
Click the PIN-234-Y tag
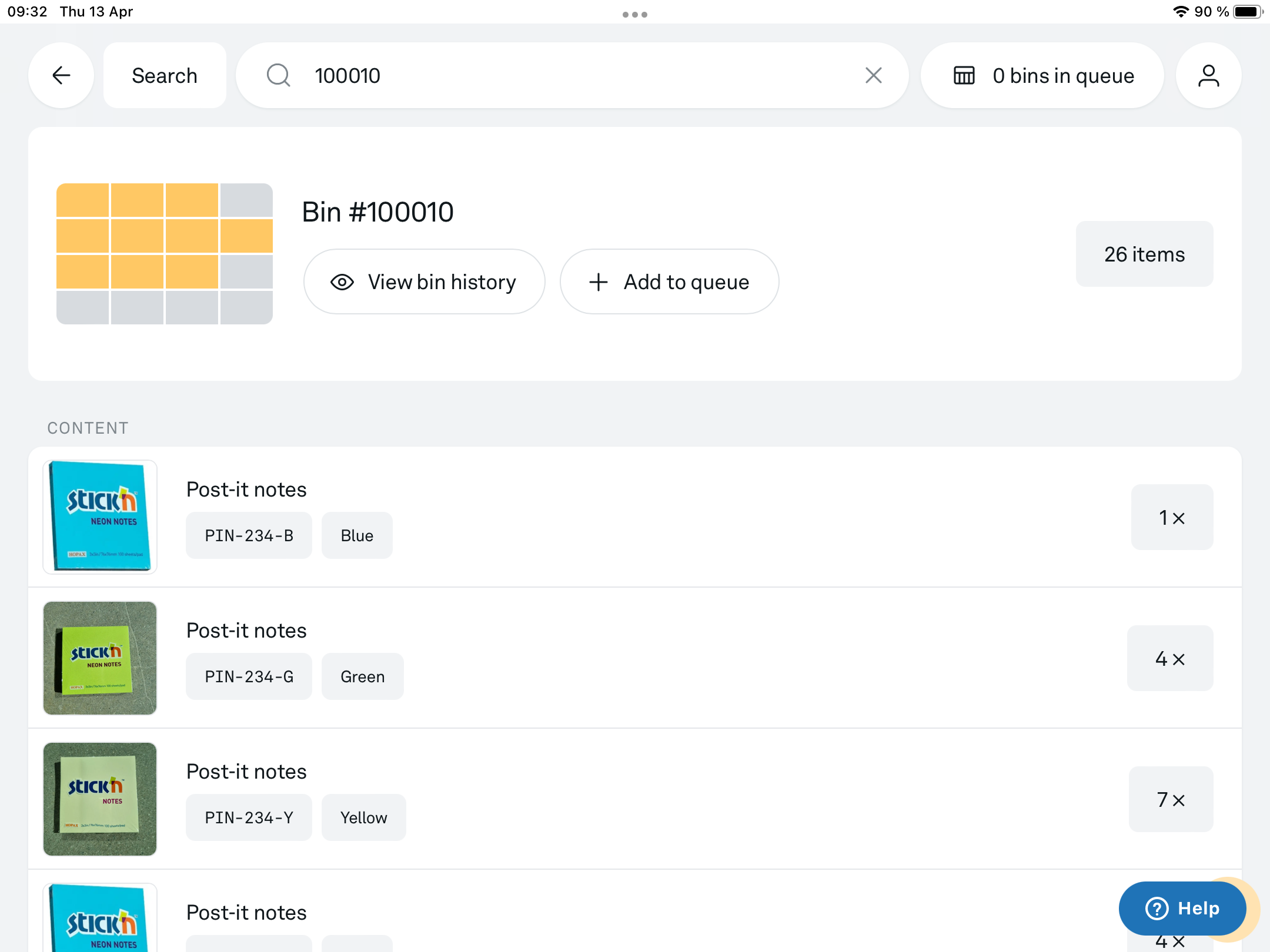point(249,817)
